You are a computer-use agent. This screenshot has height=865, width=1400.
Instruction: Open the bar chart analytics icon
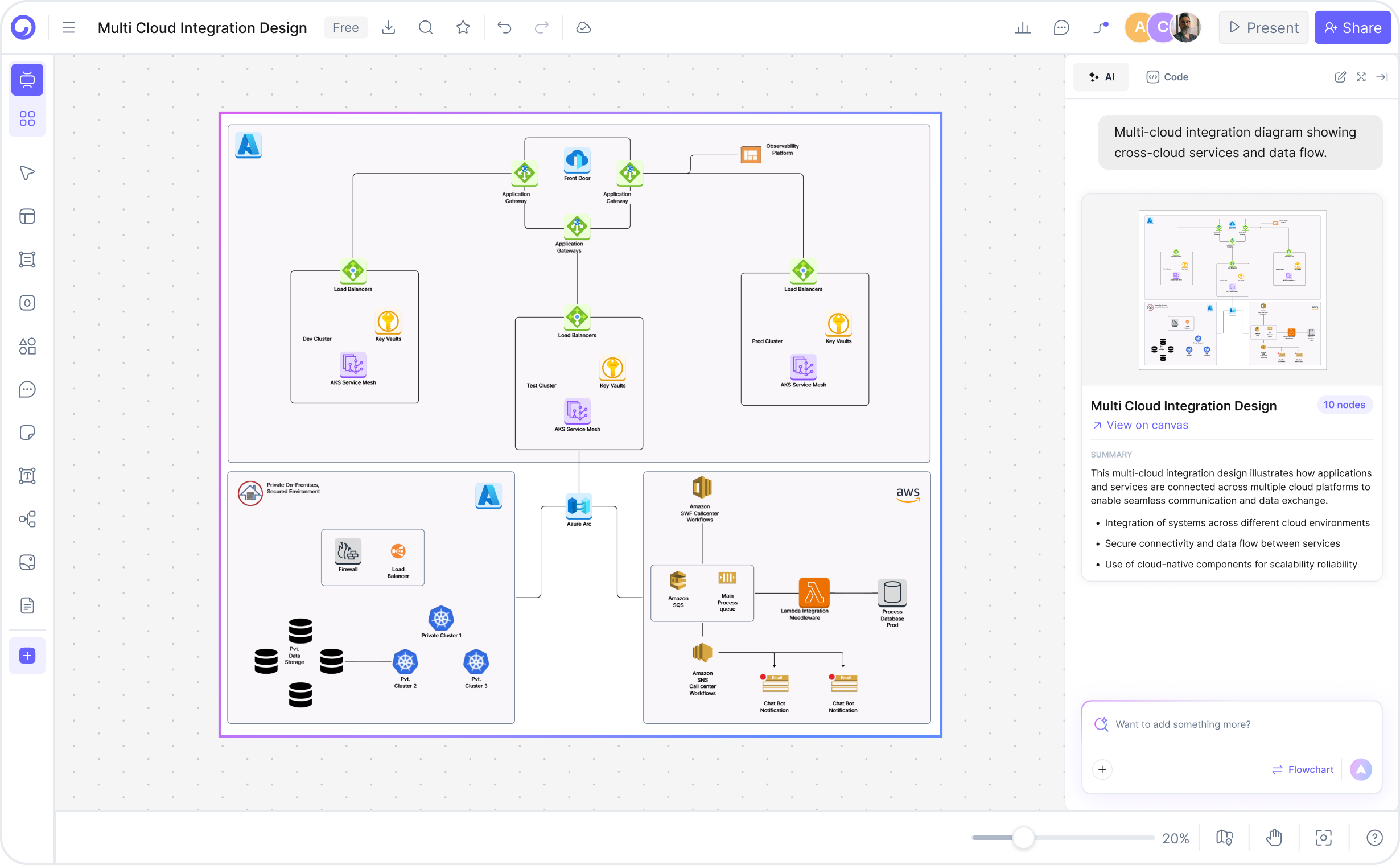click(1022, 27)
